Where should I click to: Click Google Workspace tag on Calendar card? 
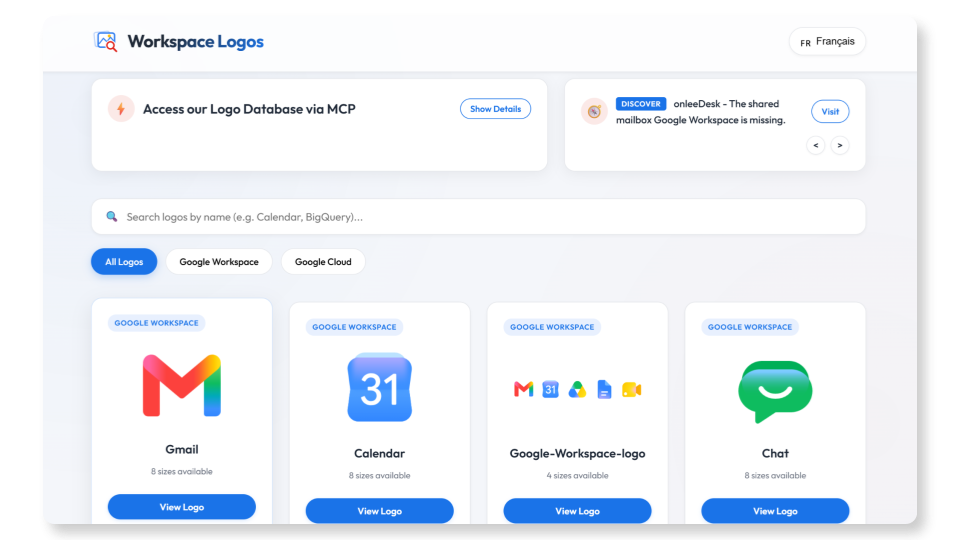[x=354, y=327]
